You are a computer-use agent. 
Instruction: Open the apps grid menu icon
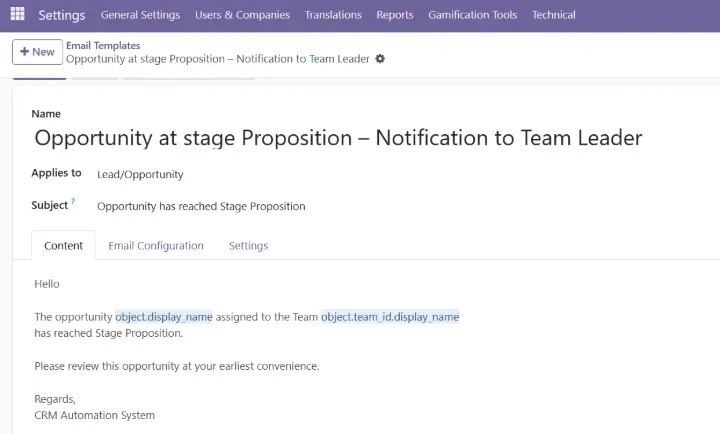17,14
